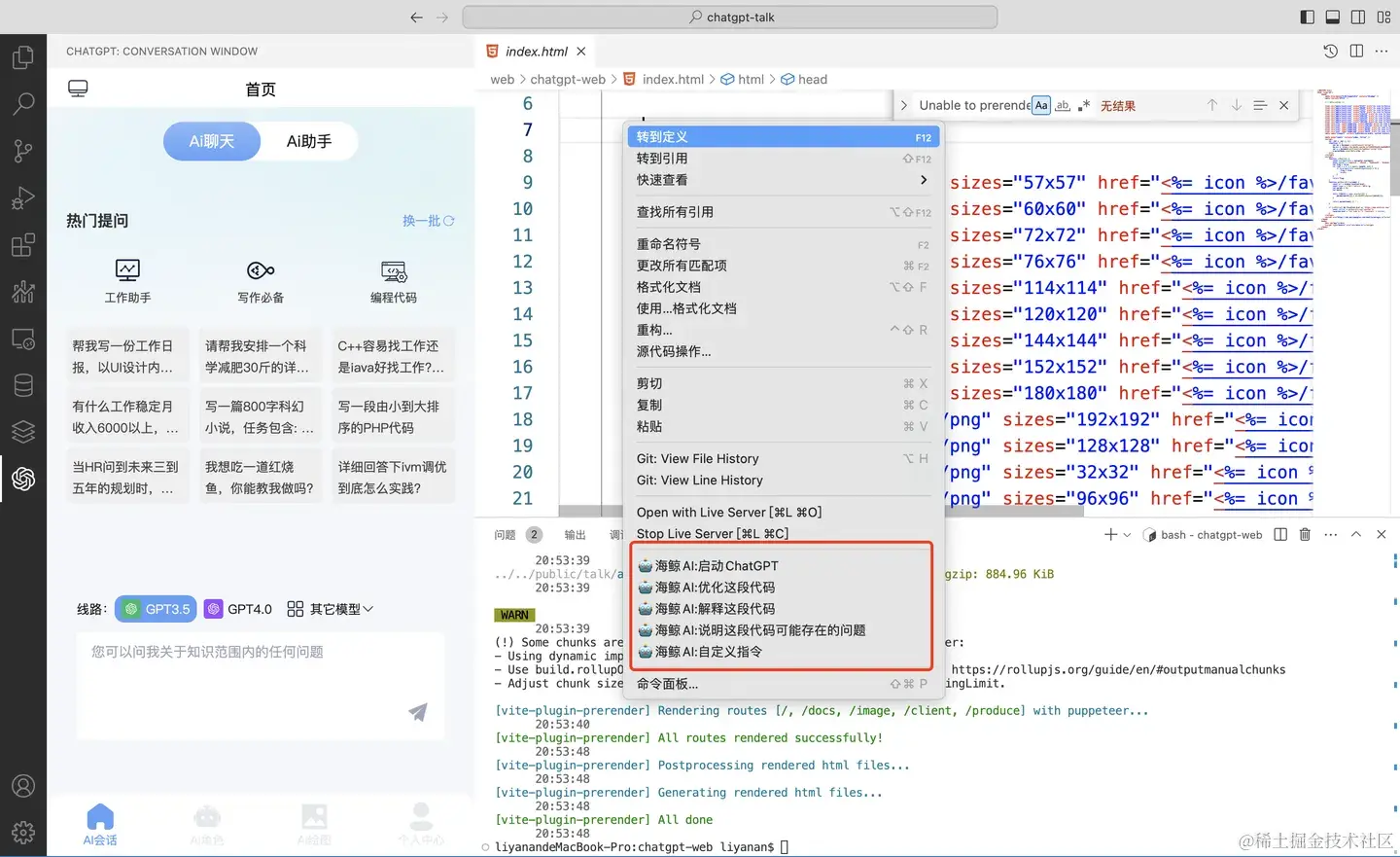The height and width of the screenshot is (857, 1400).
Task: Jump to next match in find widget
Action: pos(1236,105)
